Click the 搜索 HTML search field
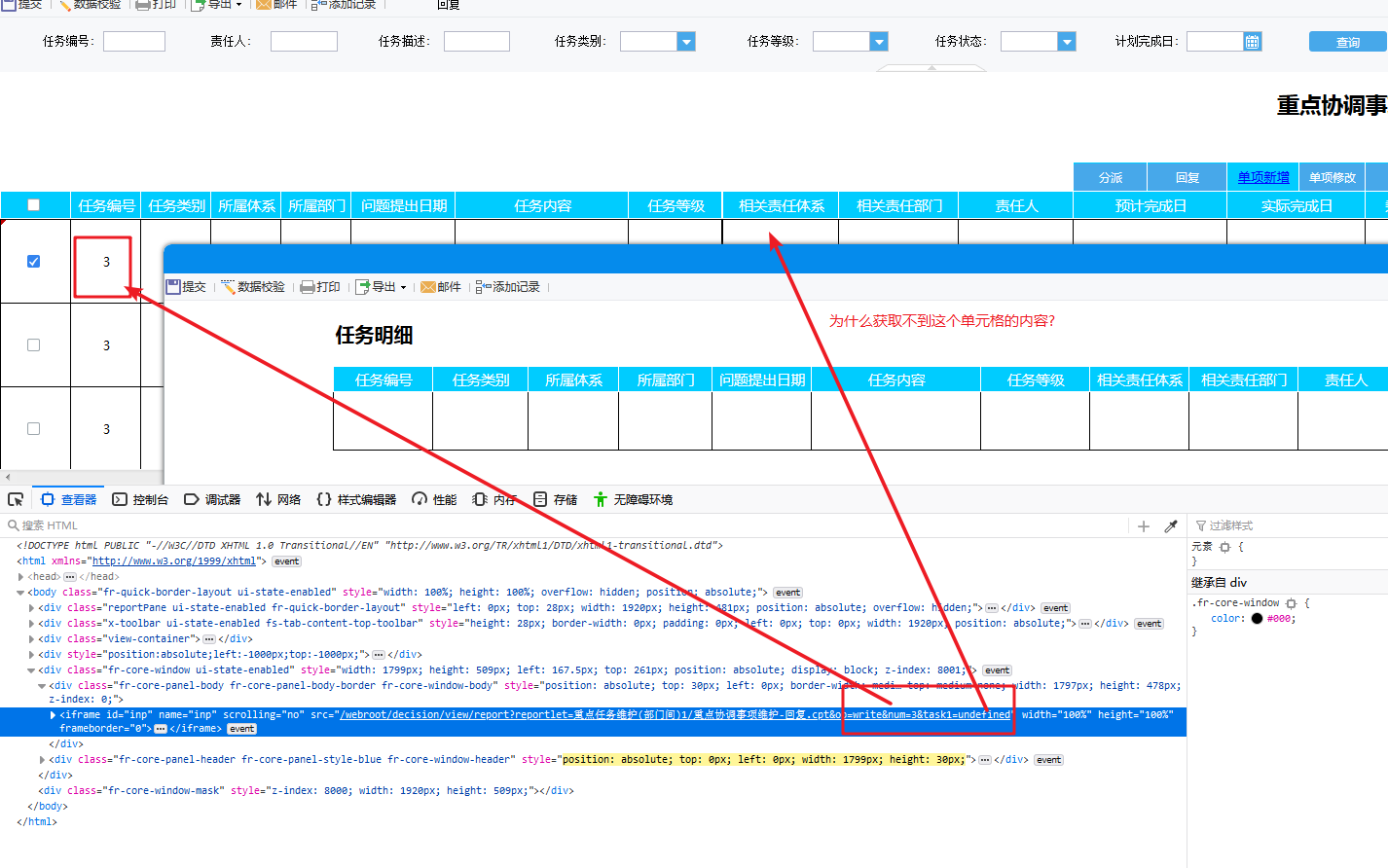The image size is (1388, 868). pyautogui.click(x=565, y=525)
